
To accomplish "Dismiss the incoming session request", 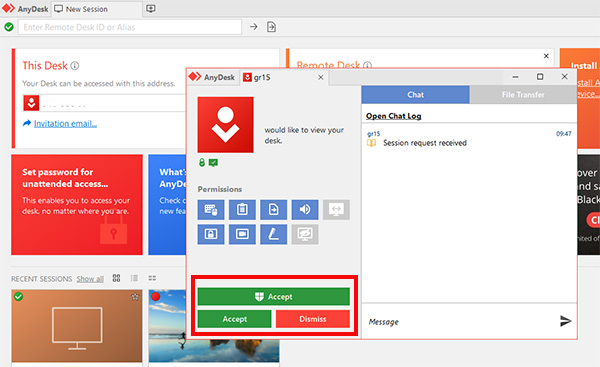I will pyautogui.click(x=313, y=319).
